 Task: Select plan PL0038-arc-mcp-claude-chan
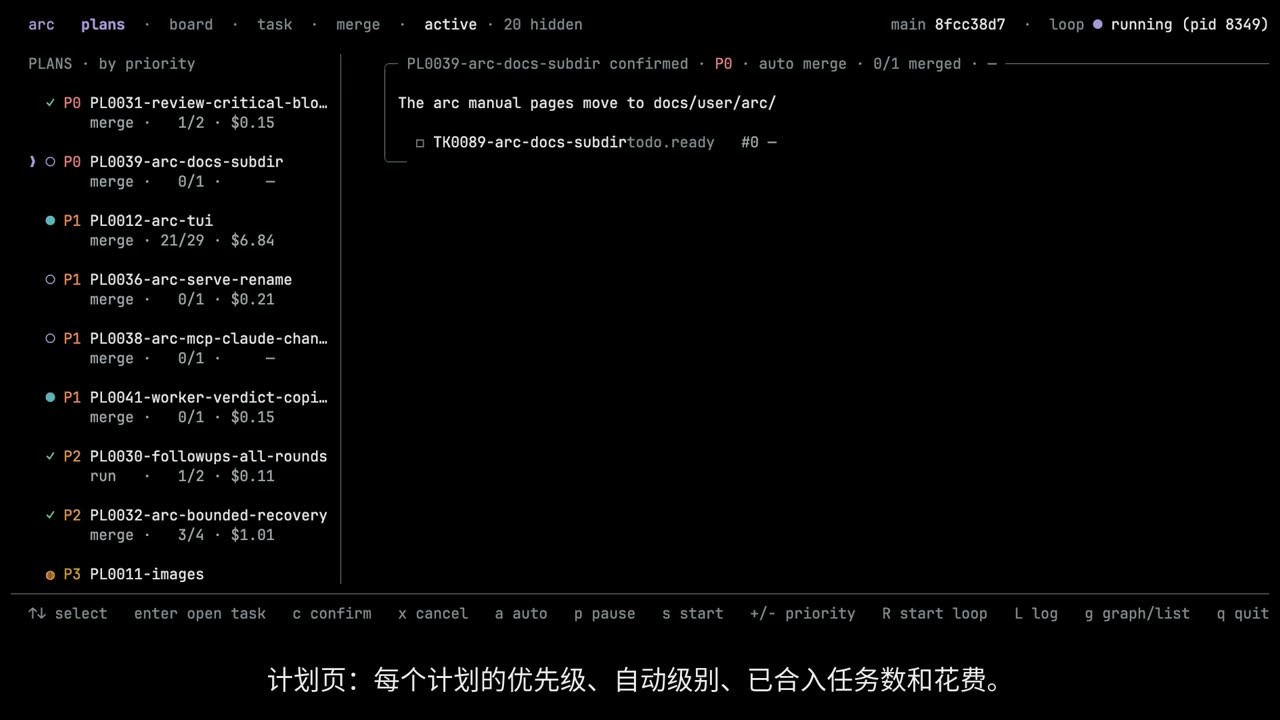pyautogui.click(x=208, y=339)
